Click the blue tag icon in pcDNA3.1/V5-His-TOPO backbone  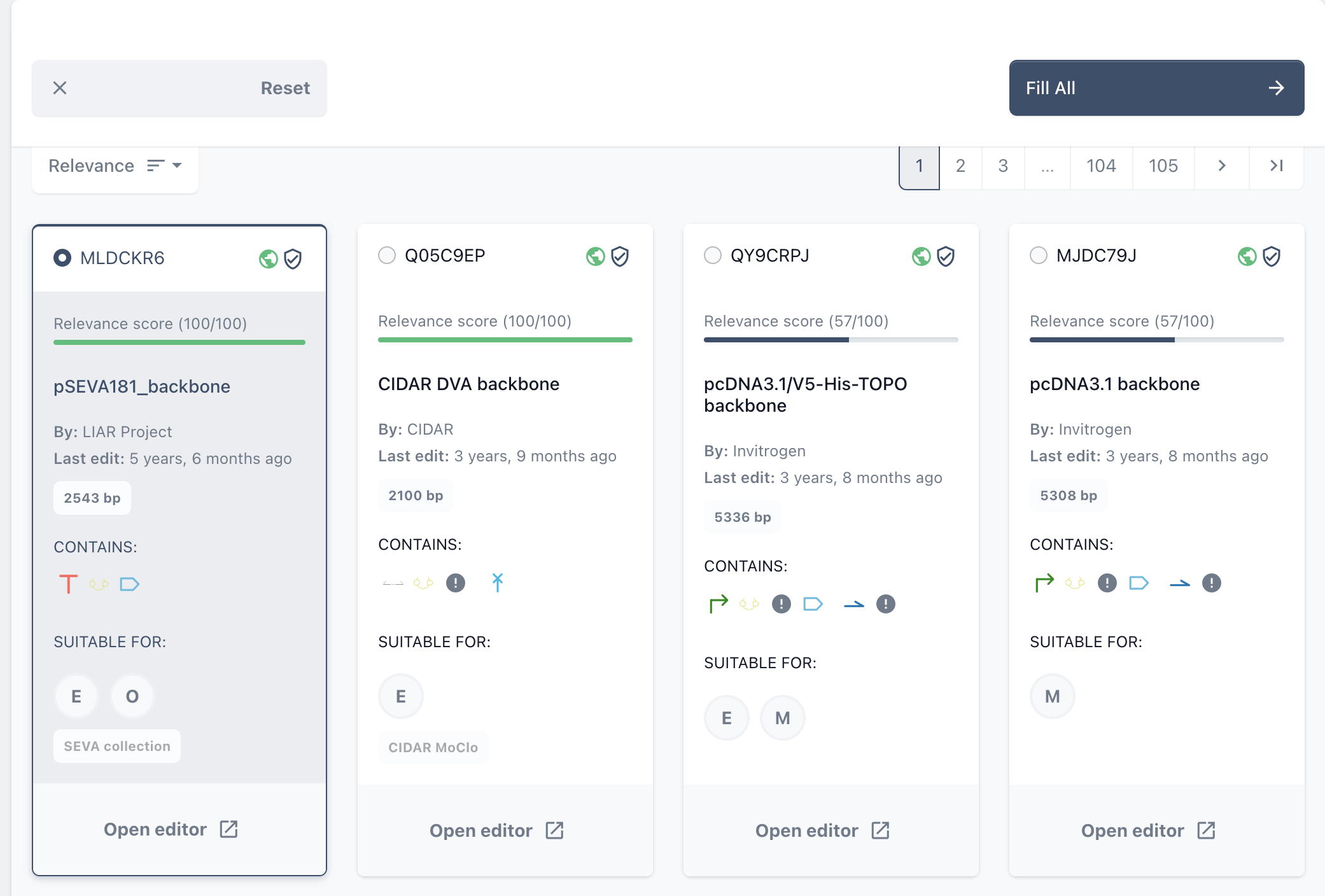813,603
